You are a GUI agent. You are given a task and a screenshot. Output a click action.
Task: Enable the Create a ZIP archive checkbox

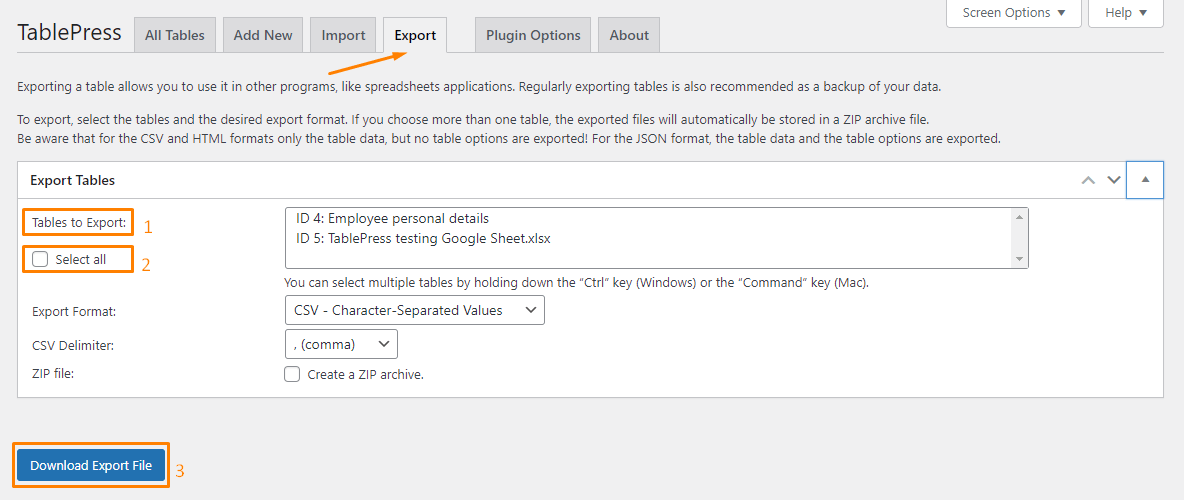pyautogui.click(x=292, y=374)
